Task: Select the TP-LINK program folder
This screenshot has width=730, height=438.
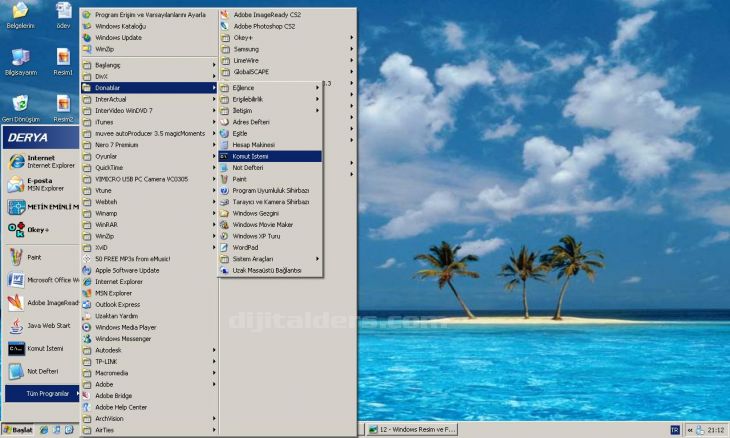Action: point(149,362)
